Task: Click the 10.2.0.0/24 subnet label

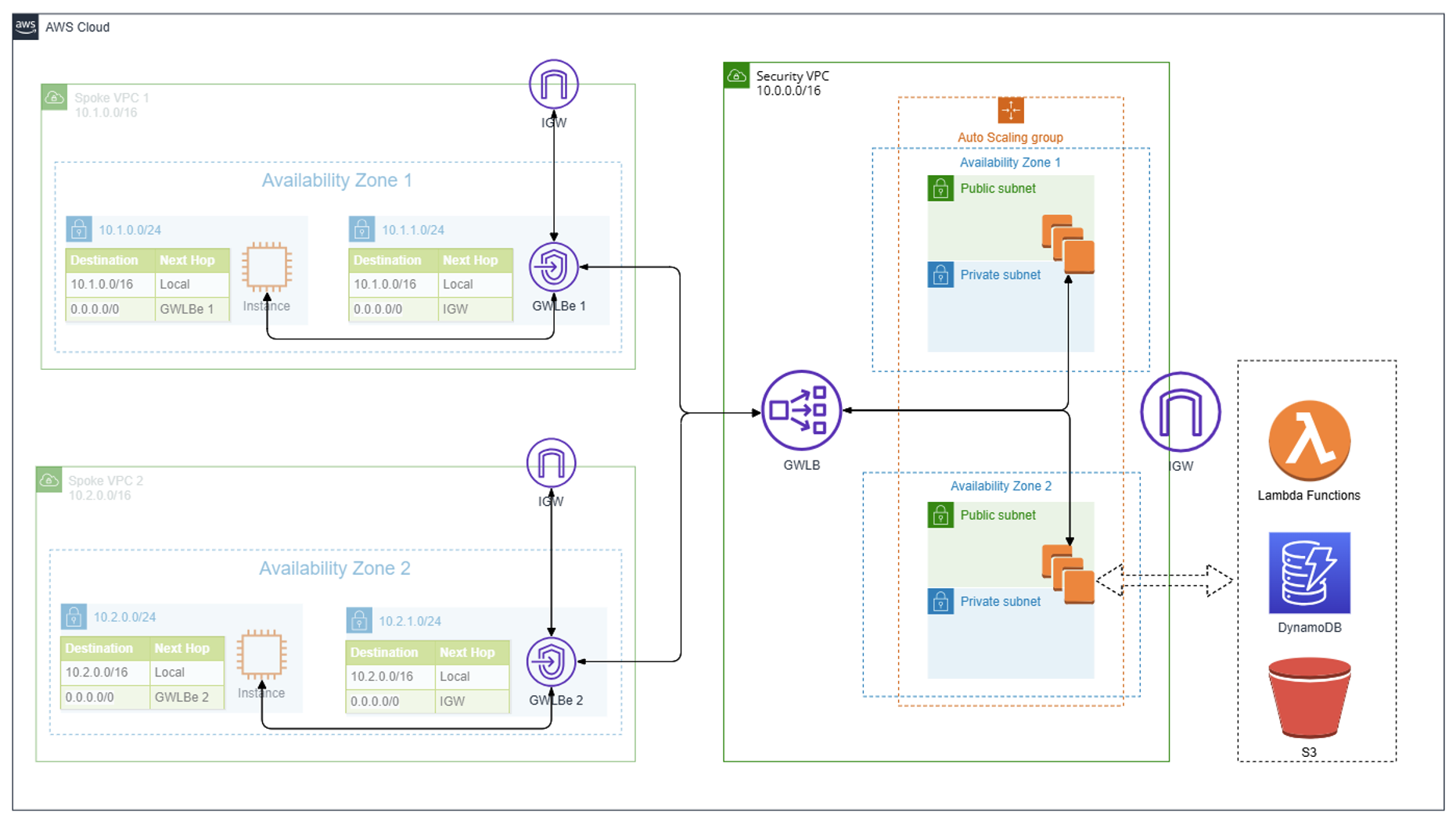Action: [x=124, y=617]
